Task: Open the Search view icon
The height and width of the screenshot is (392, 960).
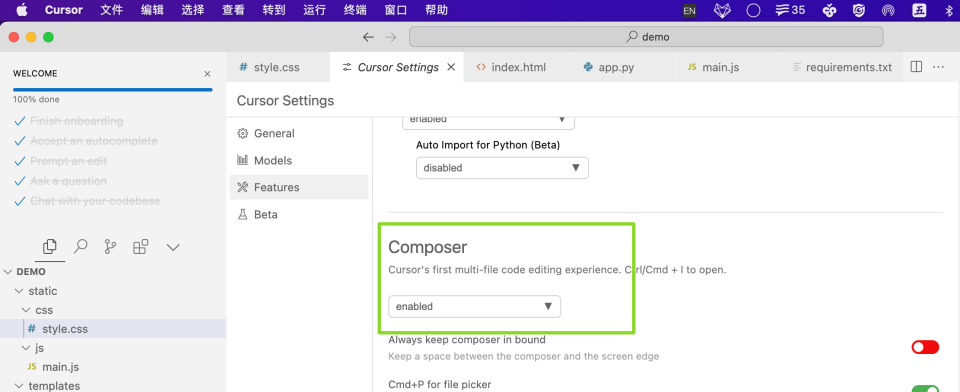Action: (80, 247)
